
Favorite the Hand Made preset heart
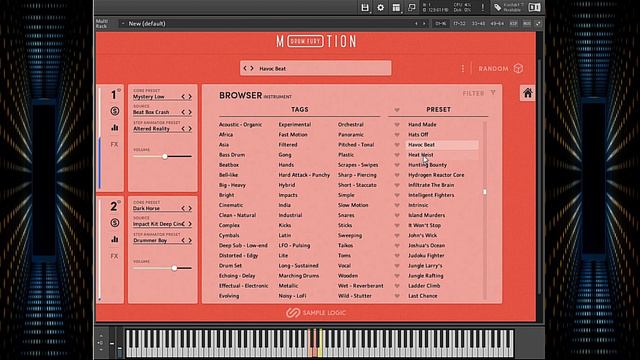[397, 124]
